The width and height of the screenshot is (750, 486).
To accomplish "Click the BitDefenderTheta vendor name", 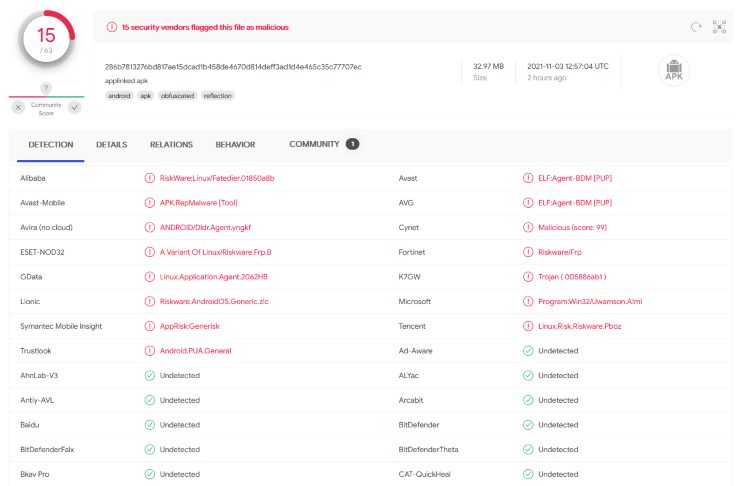I will [x=429, y=450].
